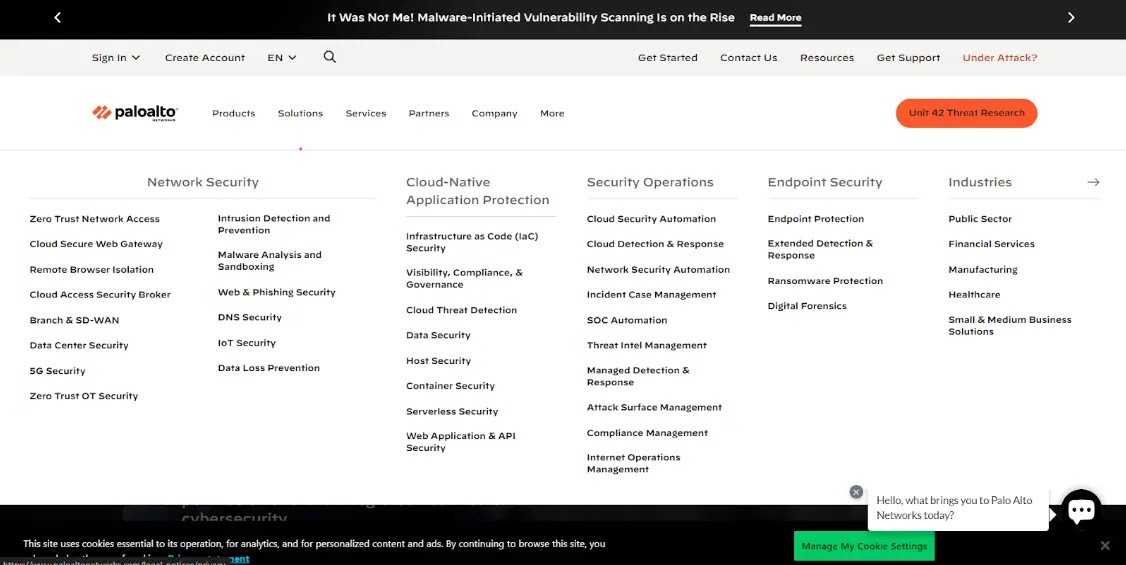Select Infrastructure as Code (IaC) Security
The height and width of the screenshot is (565, 1126).
tap(472, 242)
